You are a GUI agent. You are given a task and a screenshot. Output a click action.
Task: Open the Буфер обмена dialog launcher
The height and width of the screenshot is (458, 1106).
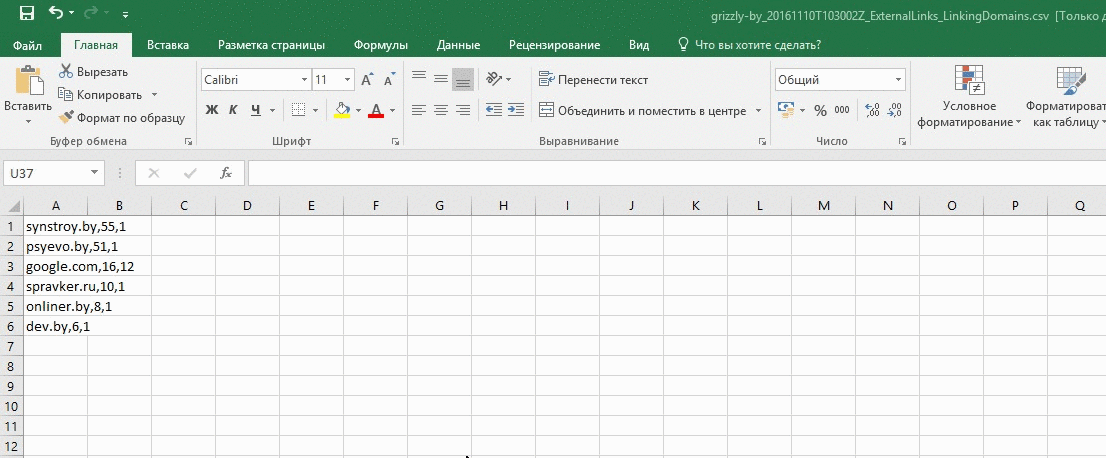pos(188,141)
